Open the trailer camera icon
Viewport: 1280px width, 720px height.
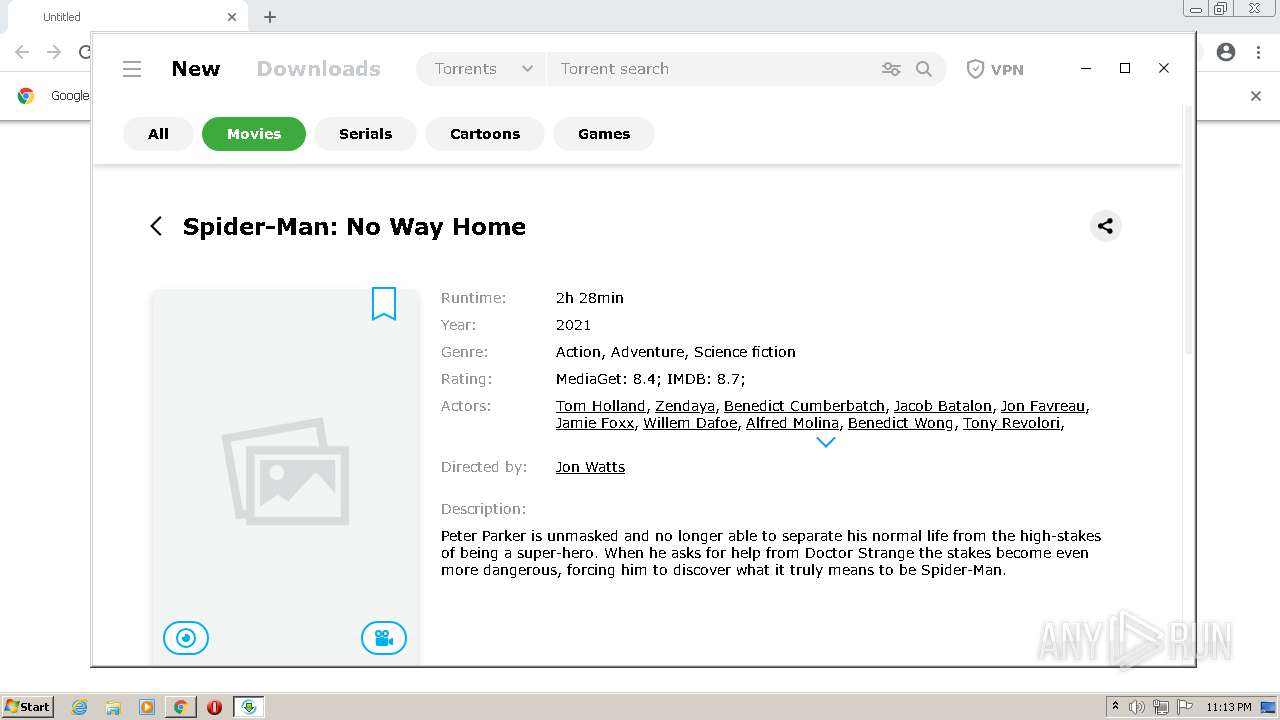[384, 638]
